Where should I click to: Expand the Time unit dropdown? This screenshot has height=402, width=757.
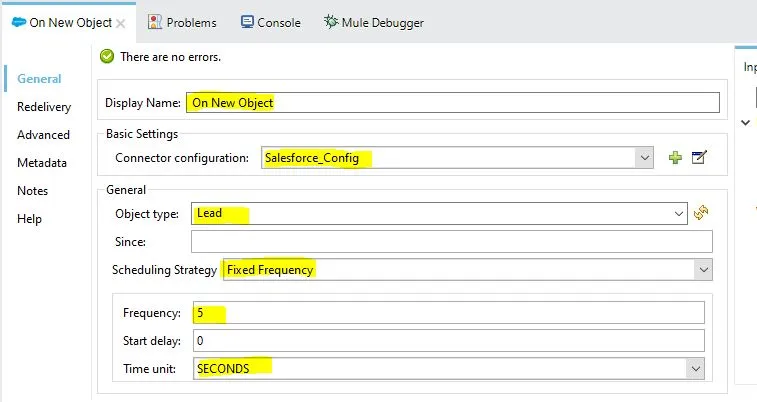695,369
